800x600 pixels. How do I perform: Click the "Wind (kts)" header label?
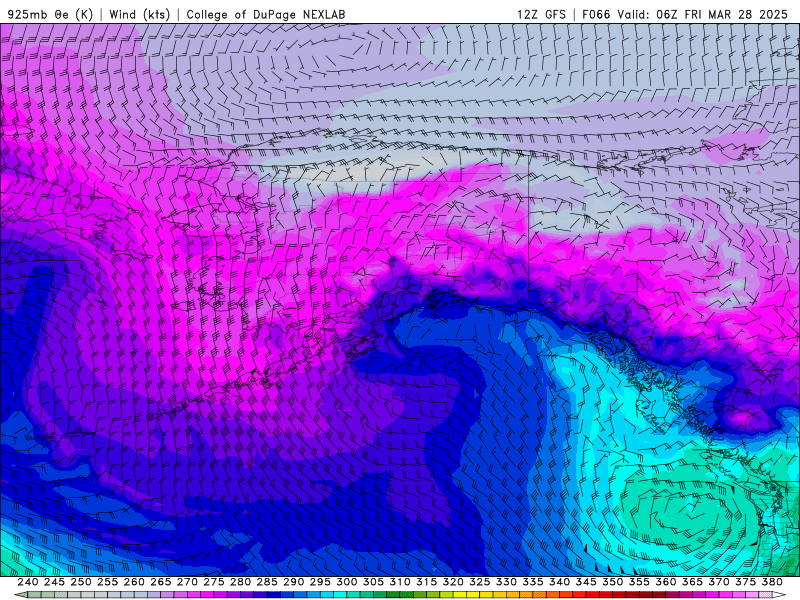[139, 14]
